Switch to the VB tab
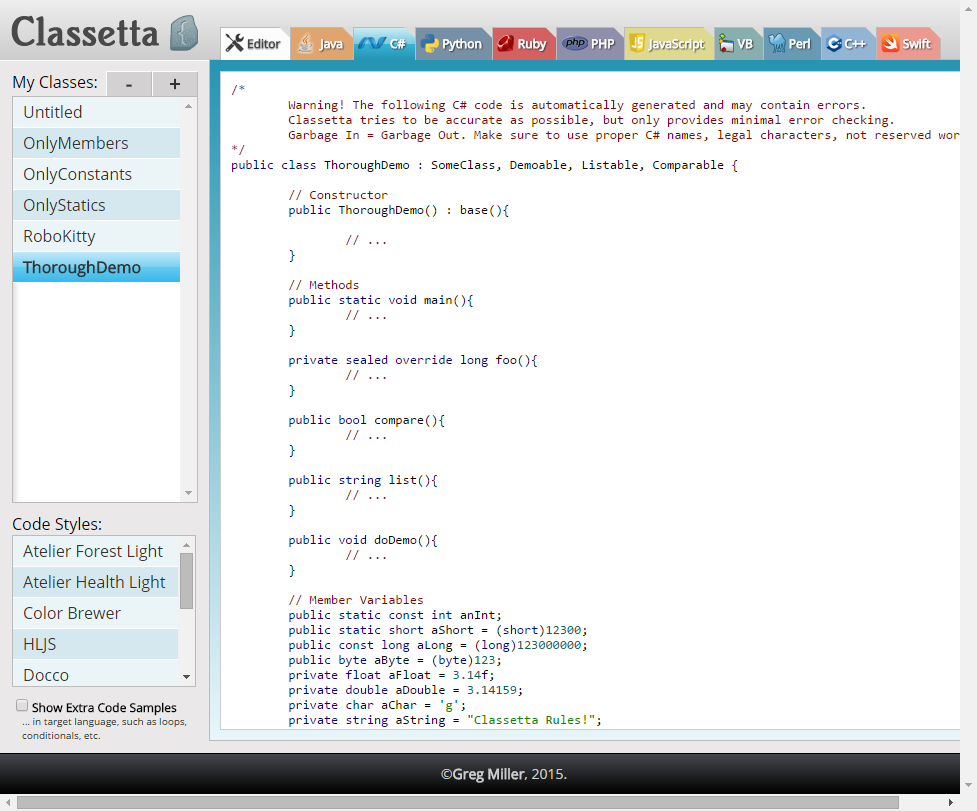This screenshot has height=811, width=977. pos(738,43)
